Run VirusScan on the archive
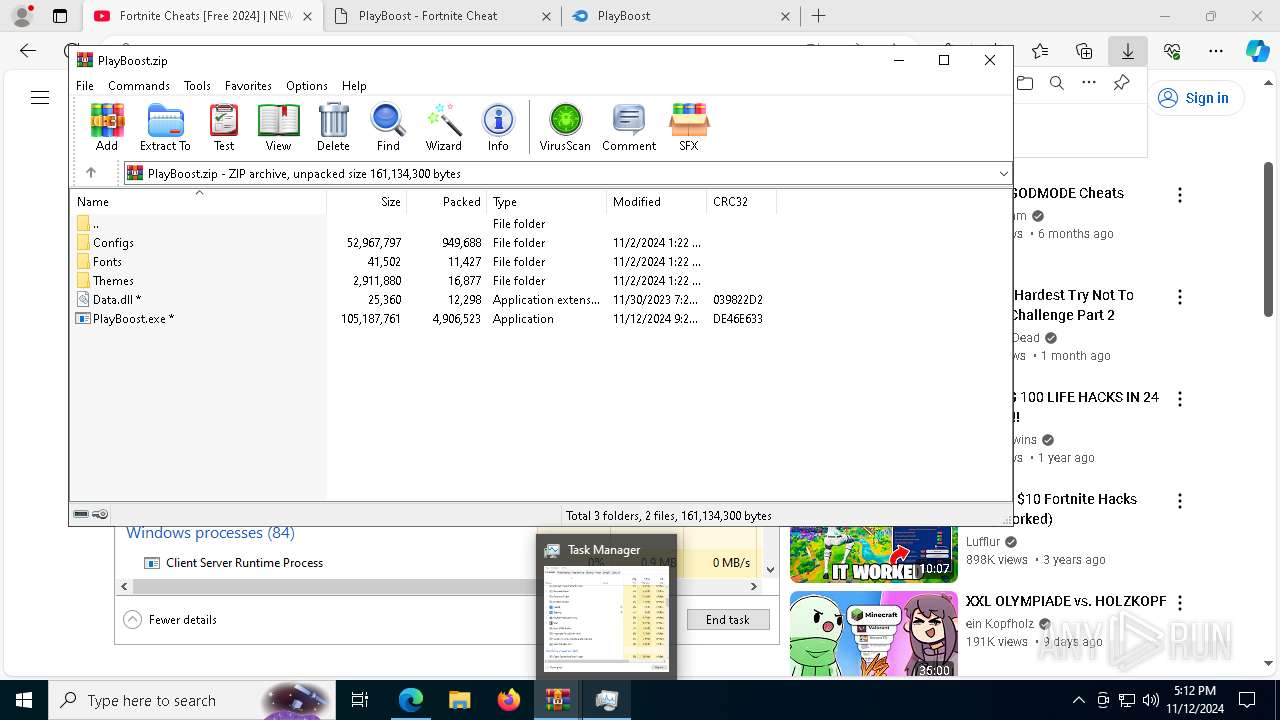The height and width of the screenshot is (720, 1280). [565, 127]
